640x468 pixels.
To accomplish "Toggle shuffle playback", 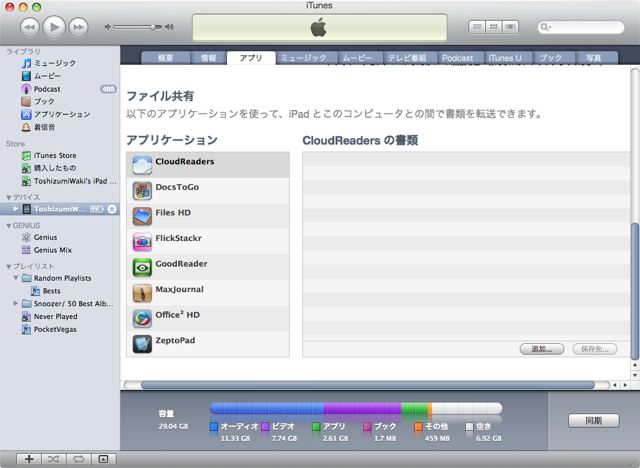I will pos(53,459).
